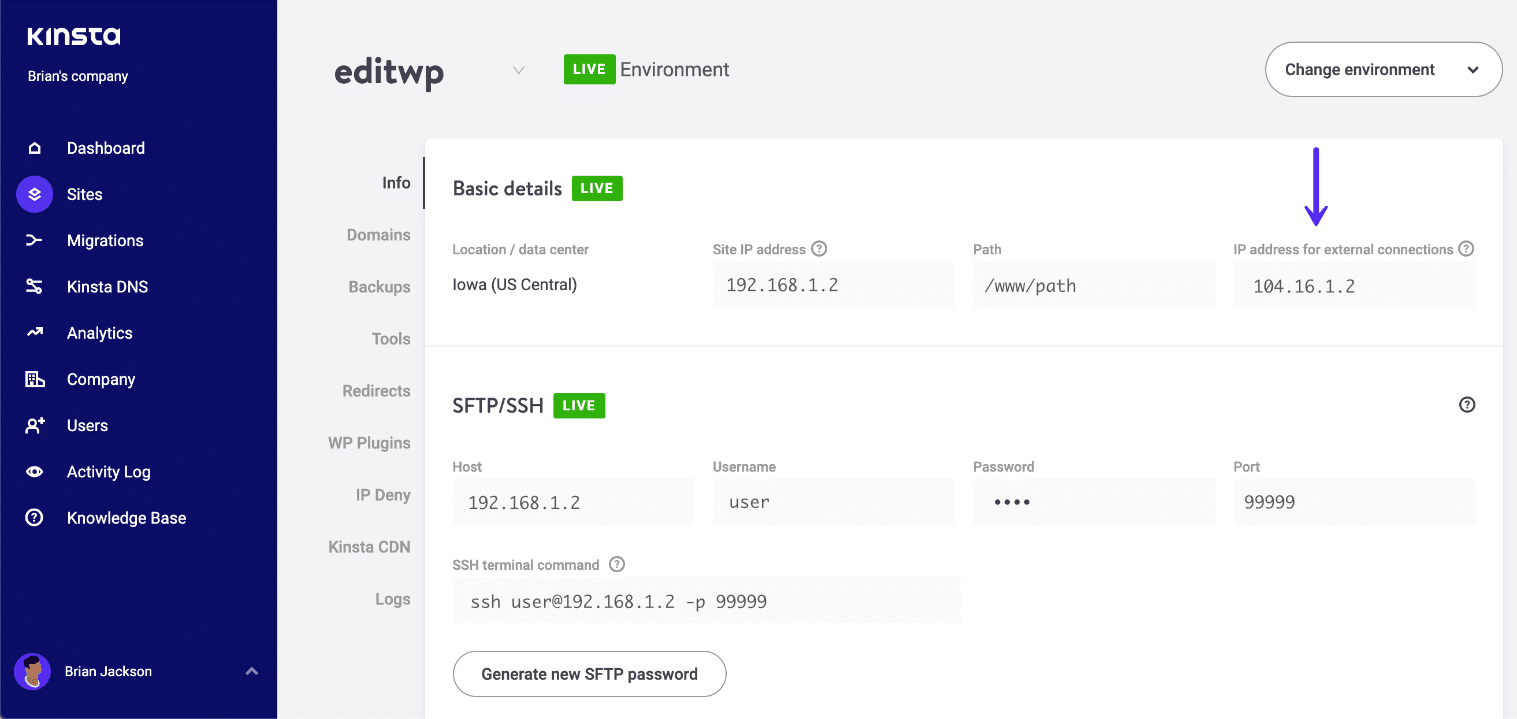Switch to the Kinsta CDN tab

click(370, 547)
